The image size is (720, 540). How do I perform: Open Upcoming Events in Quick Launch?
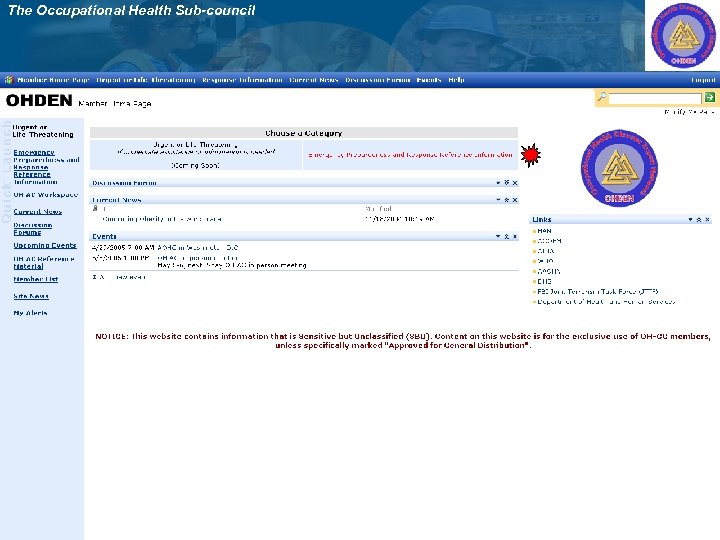pos(45,246)
